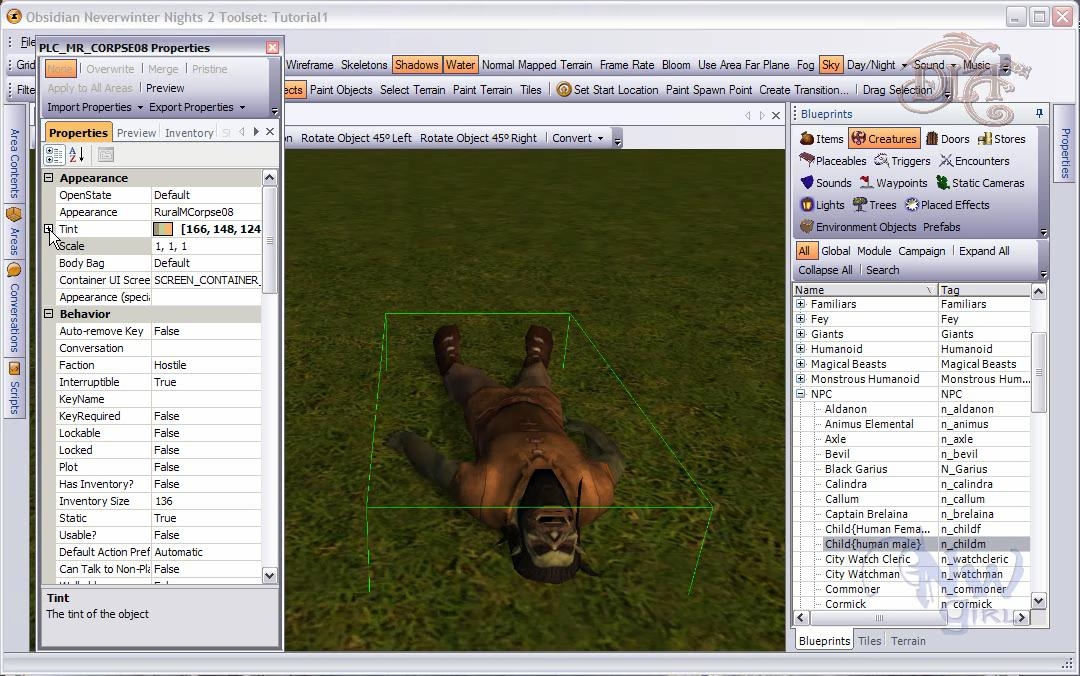Show the Triggers blueprint list
Viewport: 1080px width, 676px height.
pos(902,161)
